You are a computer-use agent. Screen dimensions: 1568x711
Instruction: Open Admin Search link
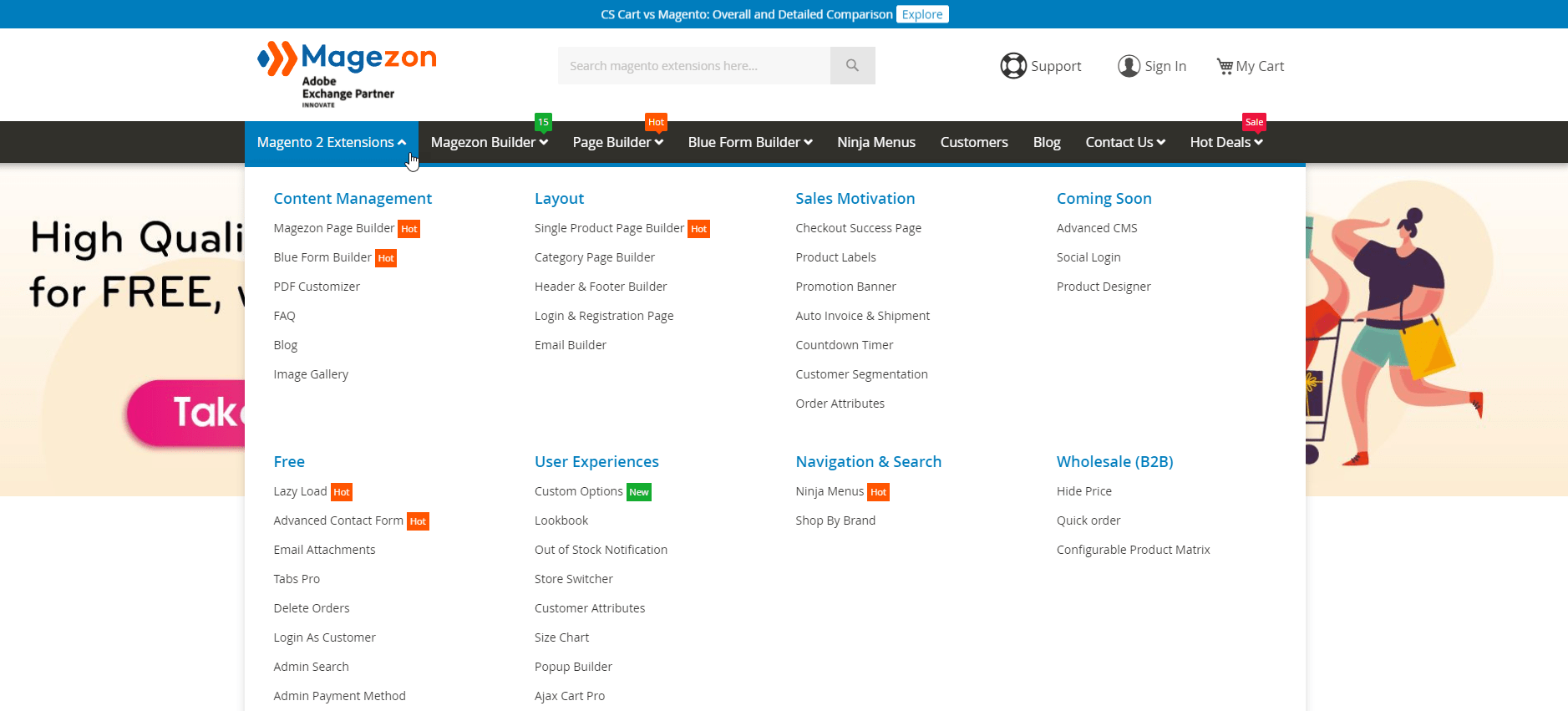coord(311,667)
